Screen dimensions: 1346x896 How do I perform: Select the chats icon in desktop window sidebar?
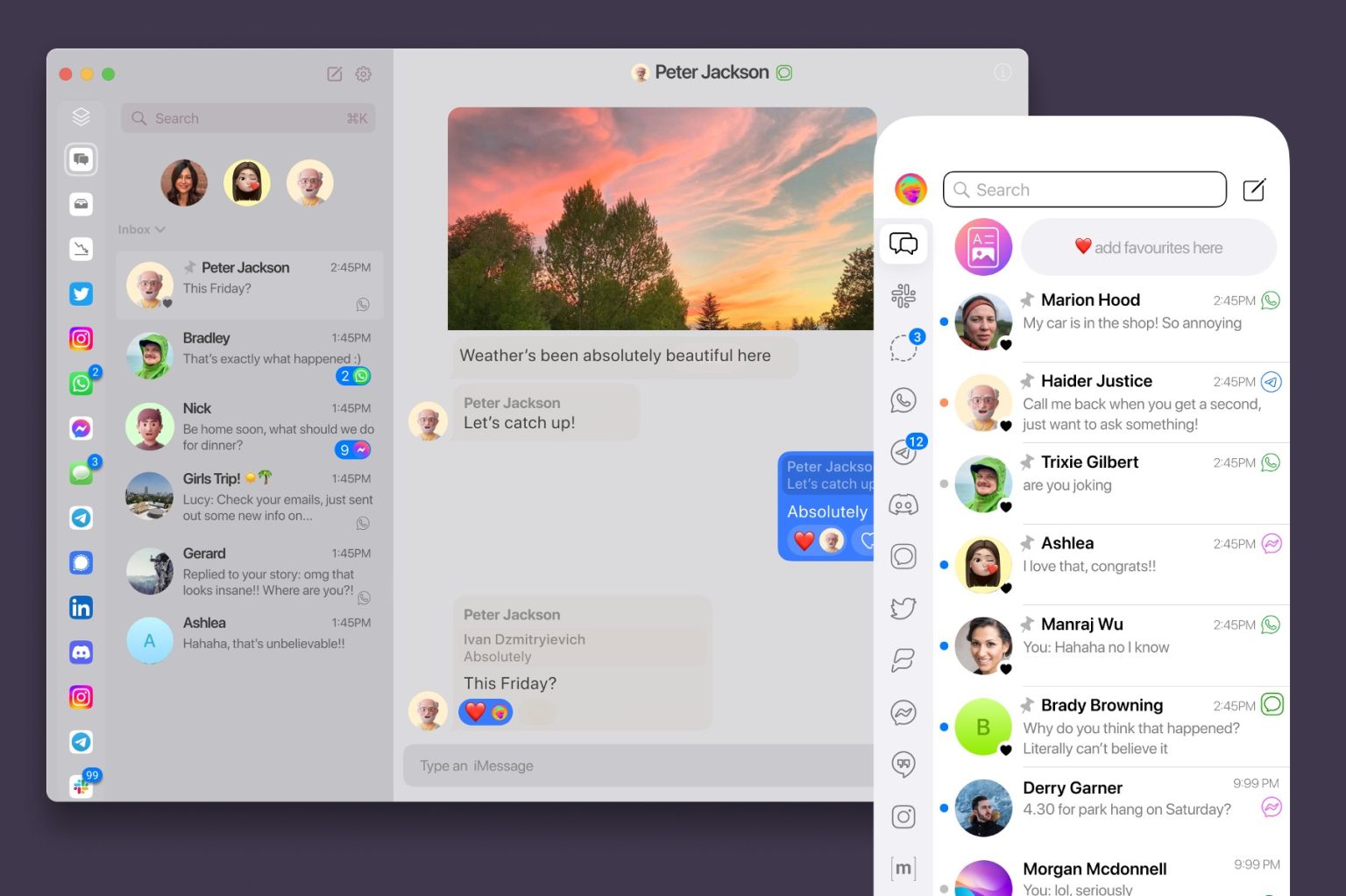tap(81, 159)
